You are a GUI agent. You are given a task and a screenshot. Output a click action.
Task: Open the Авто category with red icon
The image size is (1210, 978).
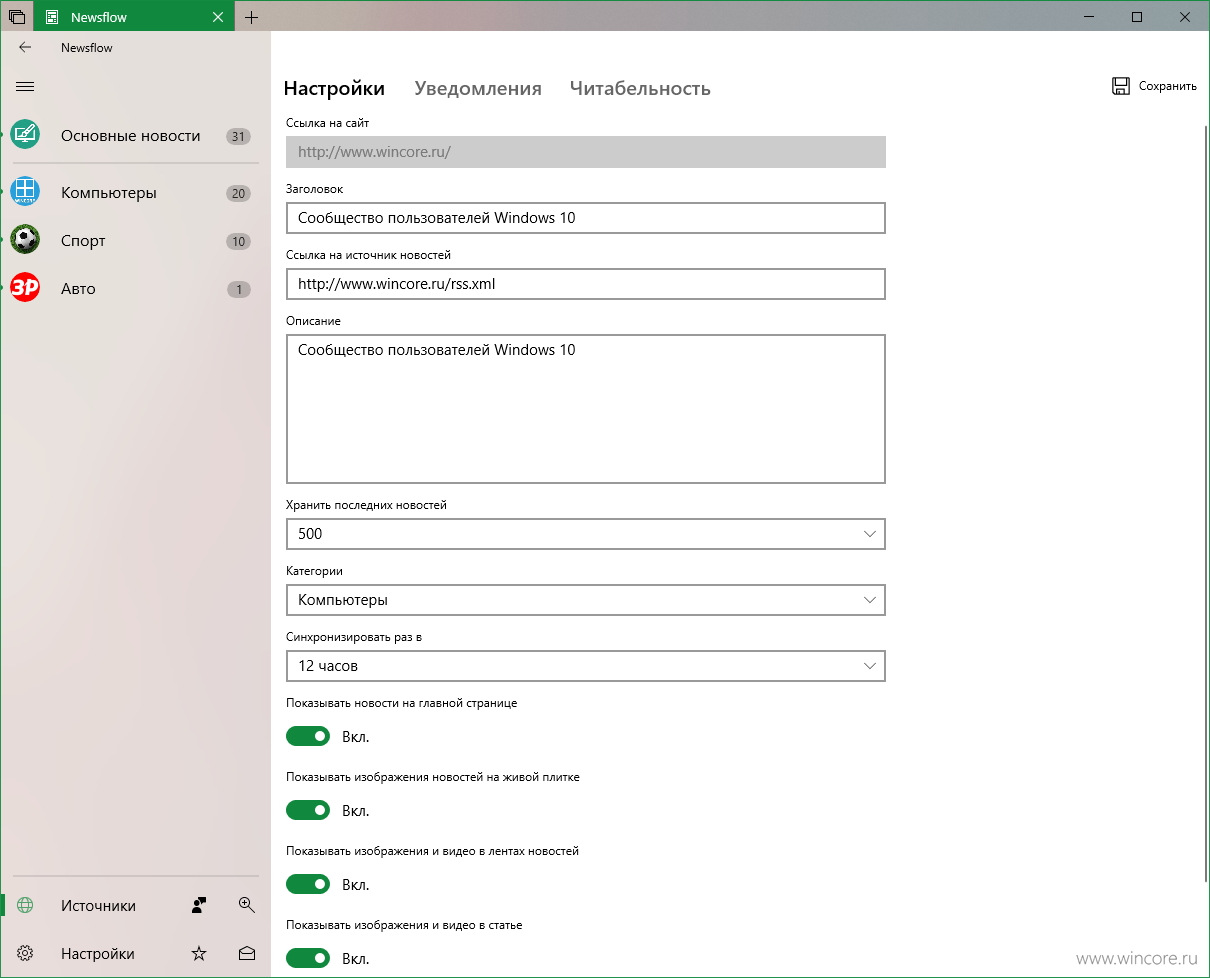(135, 289)
